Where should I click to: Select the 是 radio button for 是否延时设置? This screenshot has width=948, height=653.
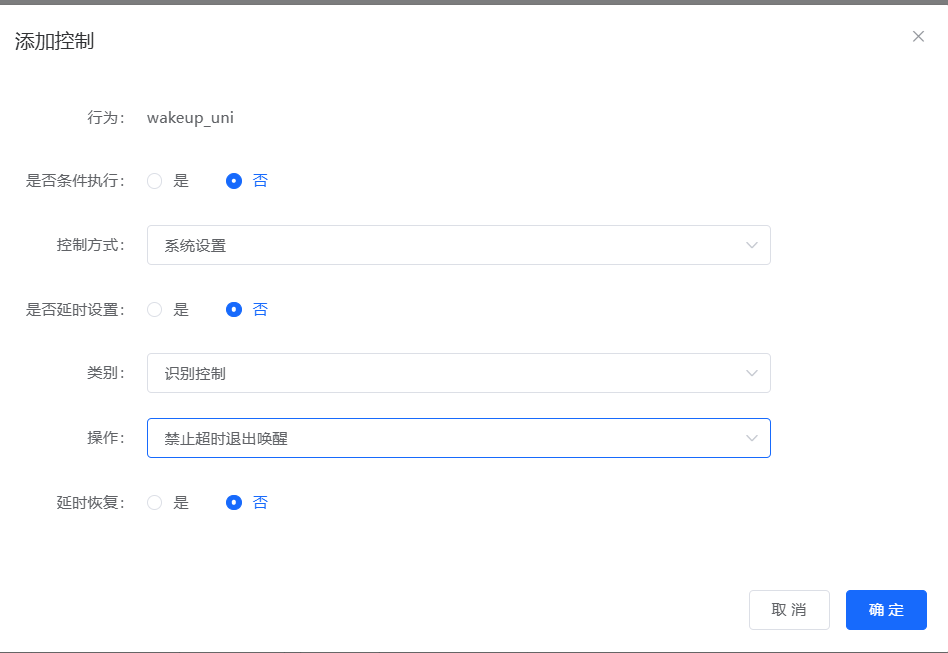click(155, 309)
